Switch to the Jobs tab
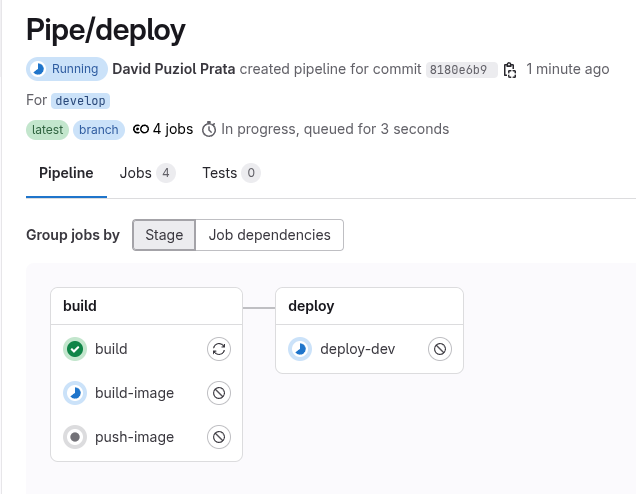Screen dimensions: 636x494 tap(147, 173)
